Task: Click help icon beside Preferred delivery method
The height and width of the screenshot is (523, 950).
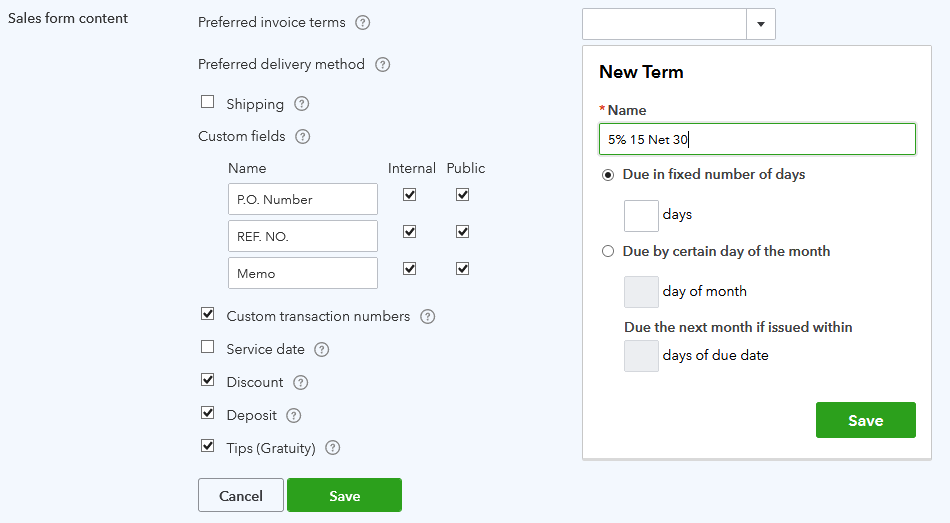Action: click(382, 65)
